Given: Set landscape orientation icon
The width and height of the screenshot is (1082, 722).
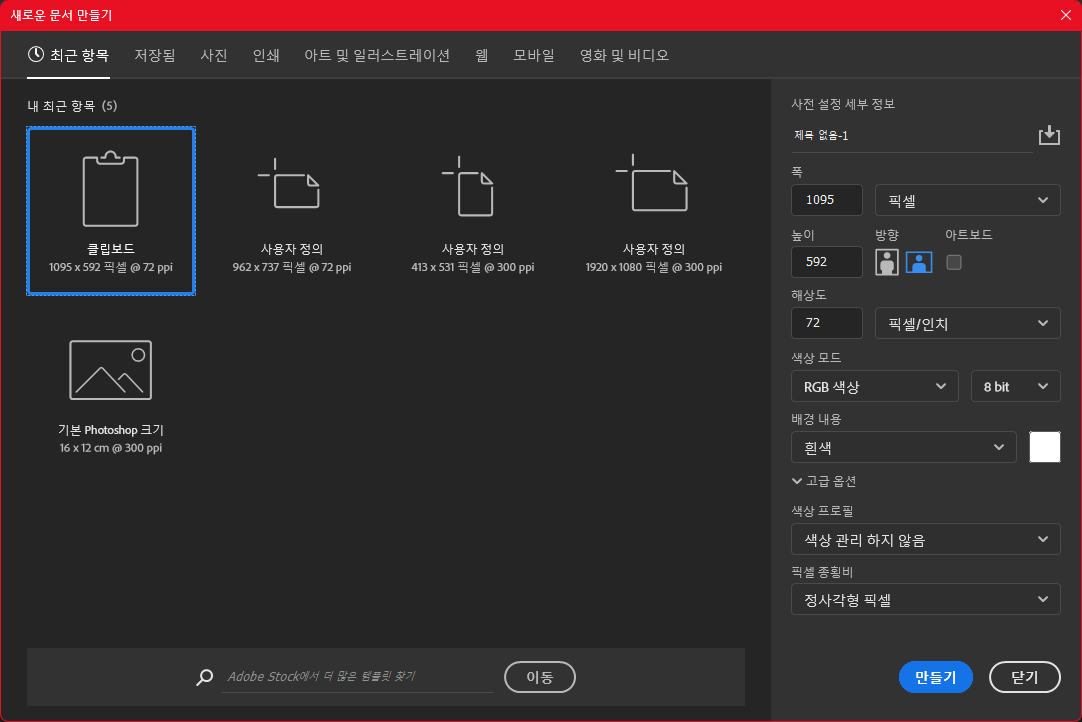Looking at the screenshot, I should click(918, 262).
